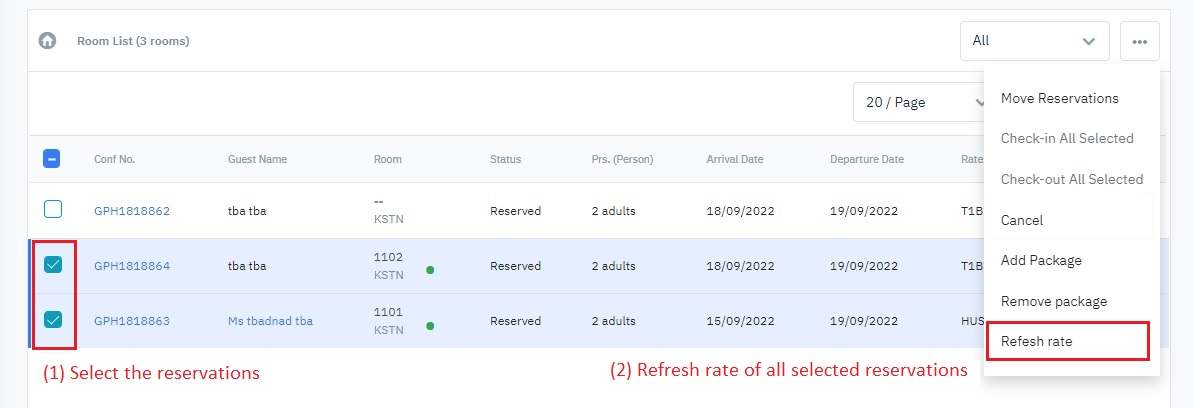Open the three-dots more actions button

pyautogui.click(x=1139, y=41)
